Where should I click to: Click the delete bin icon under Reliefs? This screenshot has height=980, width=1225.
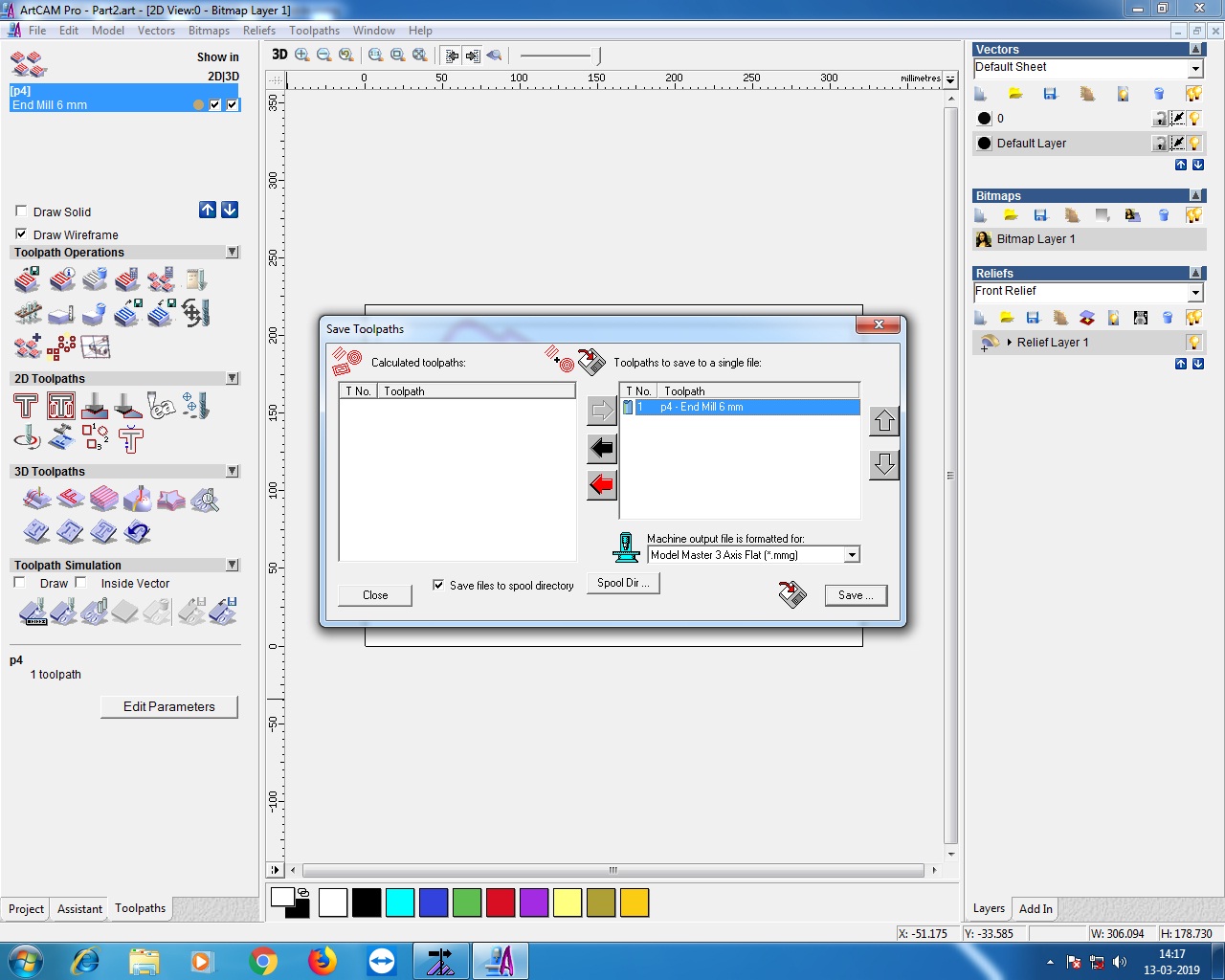point(1168,318)
